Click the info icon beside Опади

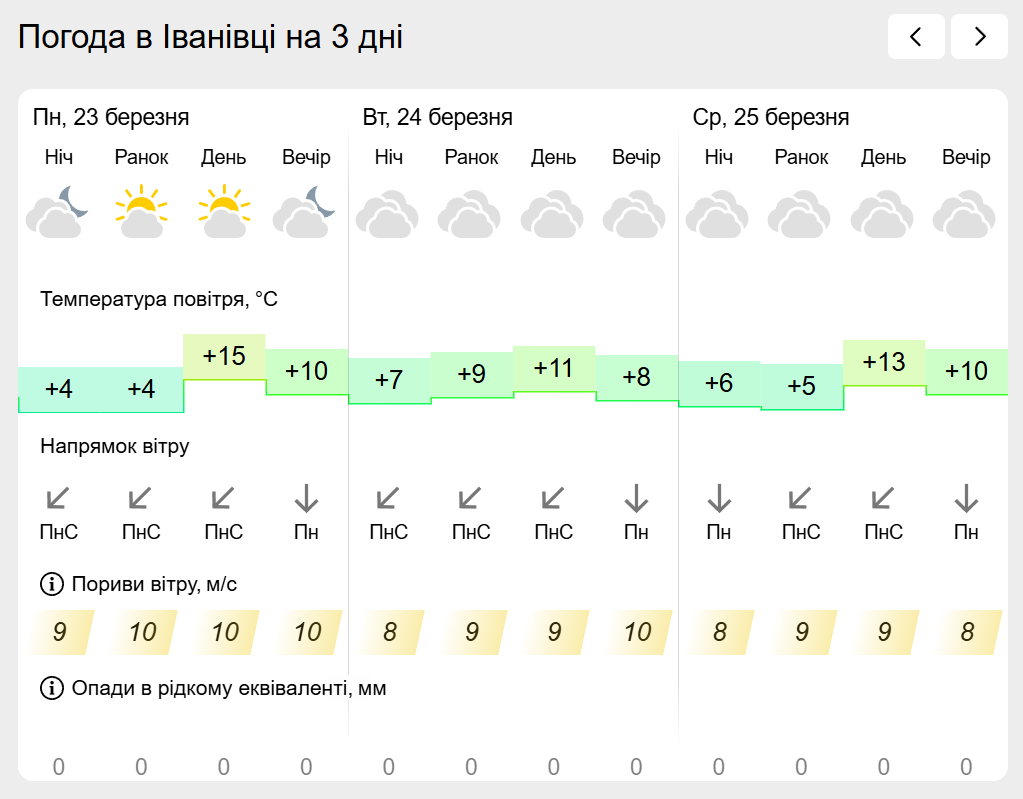pos(50,688)
